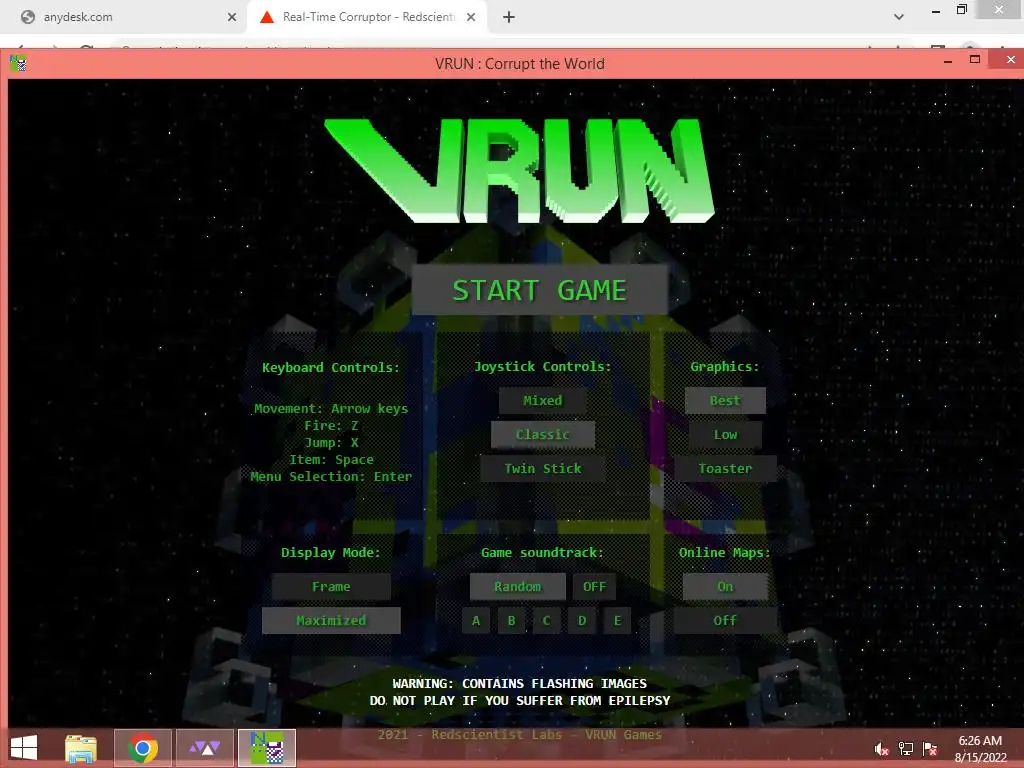Viewport: 1024px width, 768px height.
Task: Click the muted speaker tray icon
Action: 881,749
